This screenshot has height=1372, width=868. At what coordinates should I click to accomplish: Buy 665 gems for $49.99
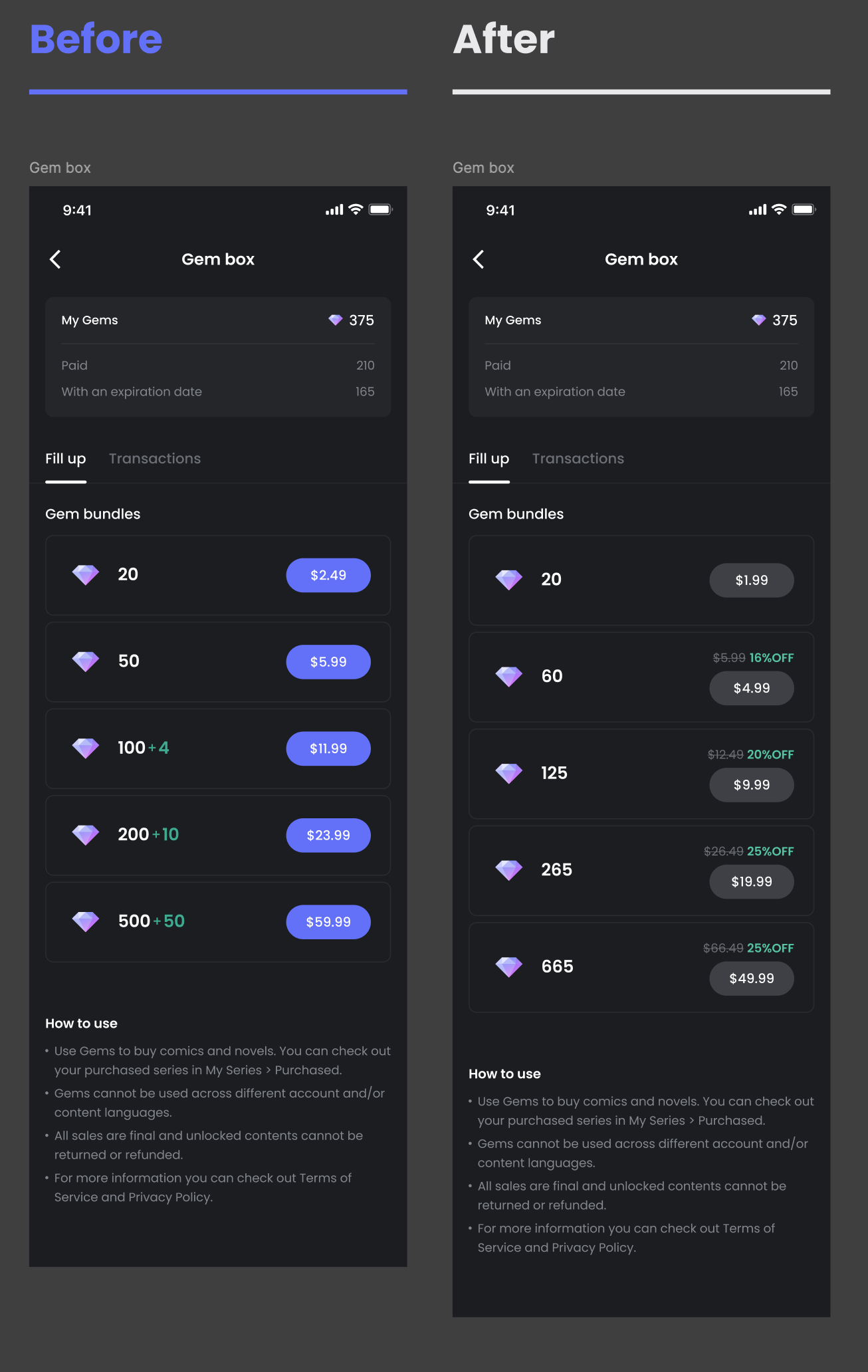pyautogui.click(x=752, y=978)
